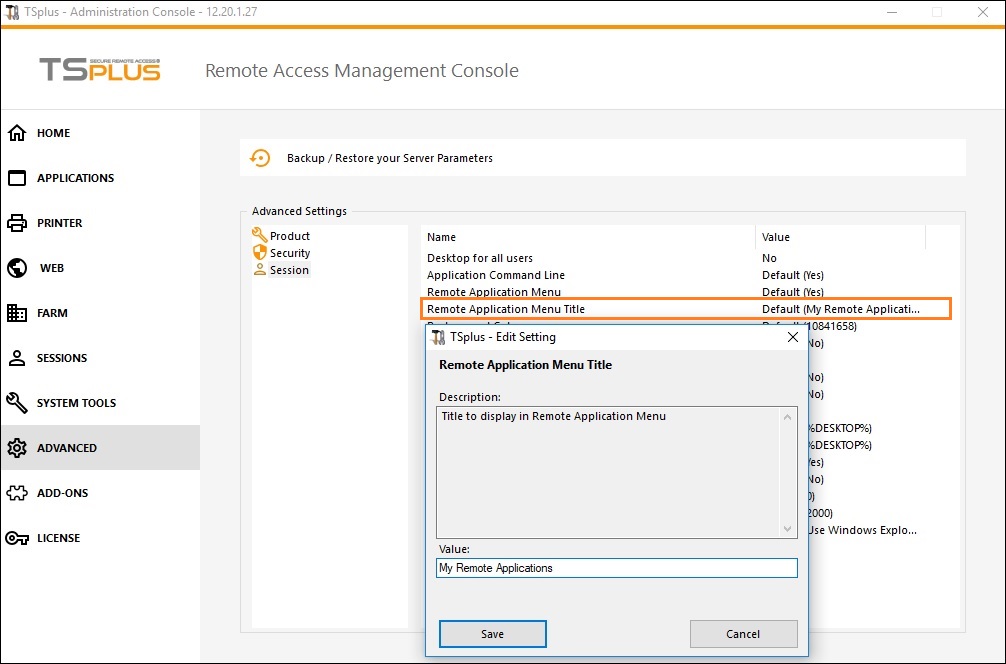Click the Farm building icon
The height and width of the screenshot is (664, 1006).
click(17, 313)
